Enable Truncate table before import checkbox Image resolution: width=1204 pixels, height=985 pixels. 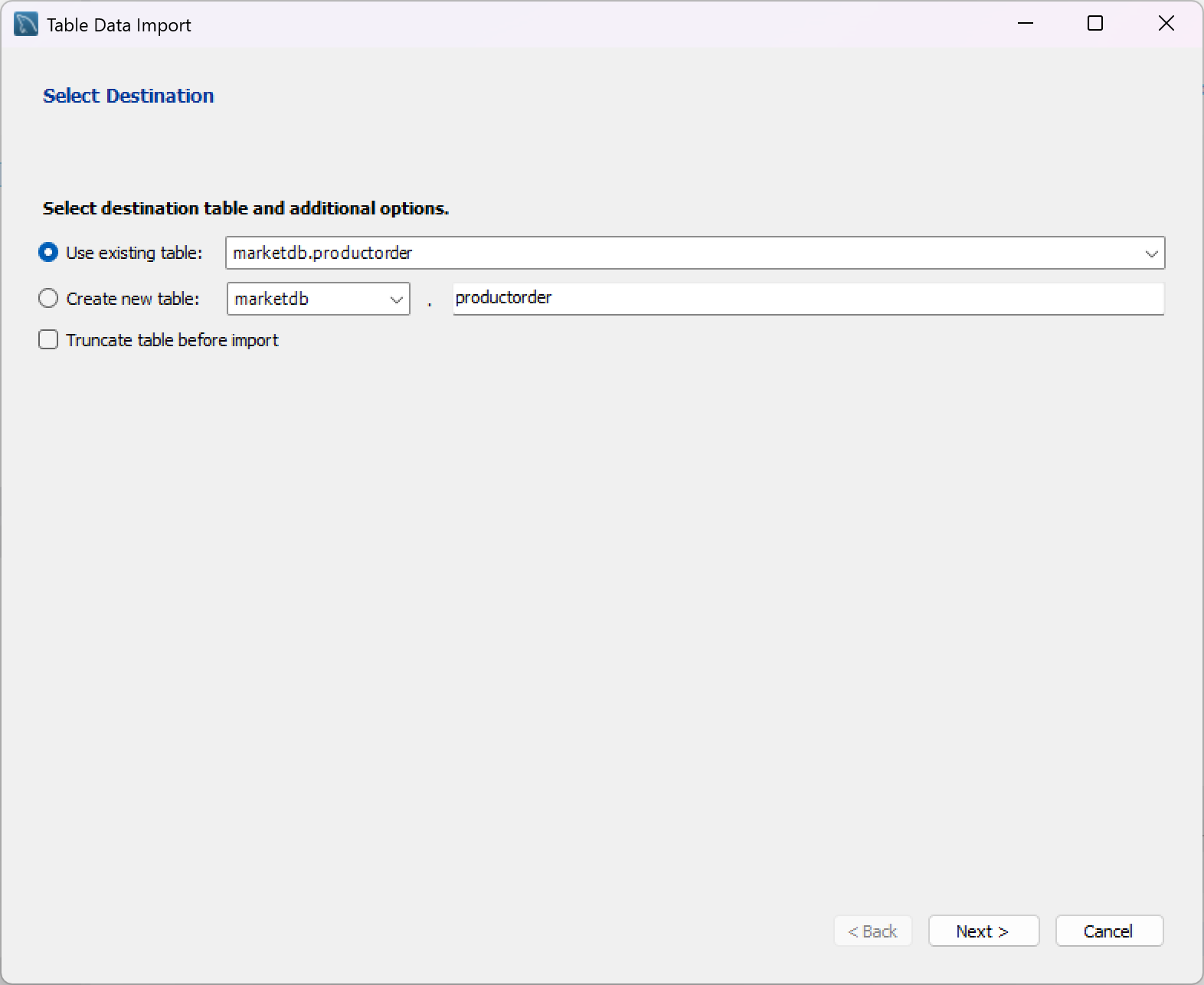tap(48, 339)
